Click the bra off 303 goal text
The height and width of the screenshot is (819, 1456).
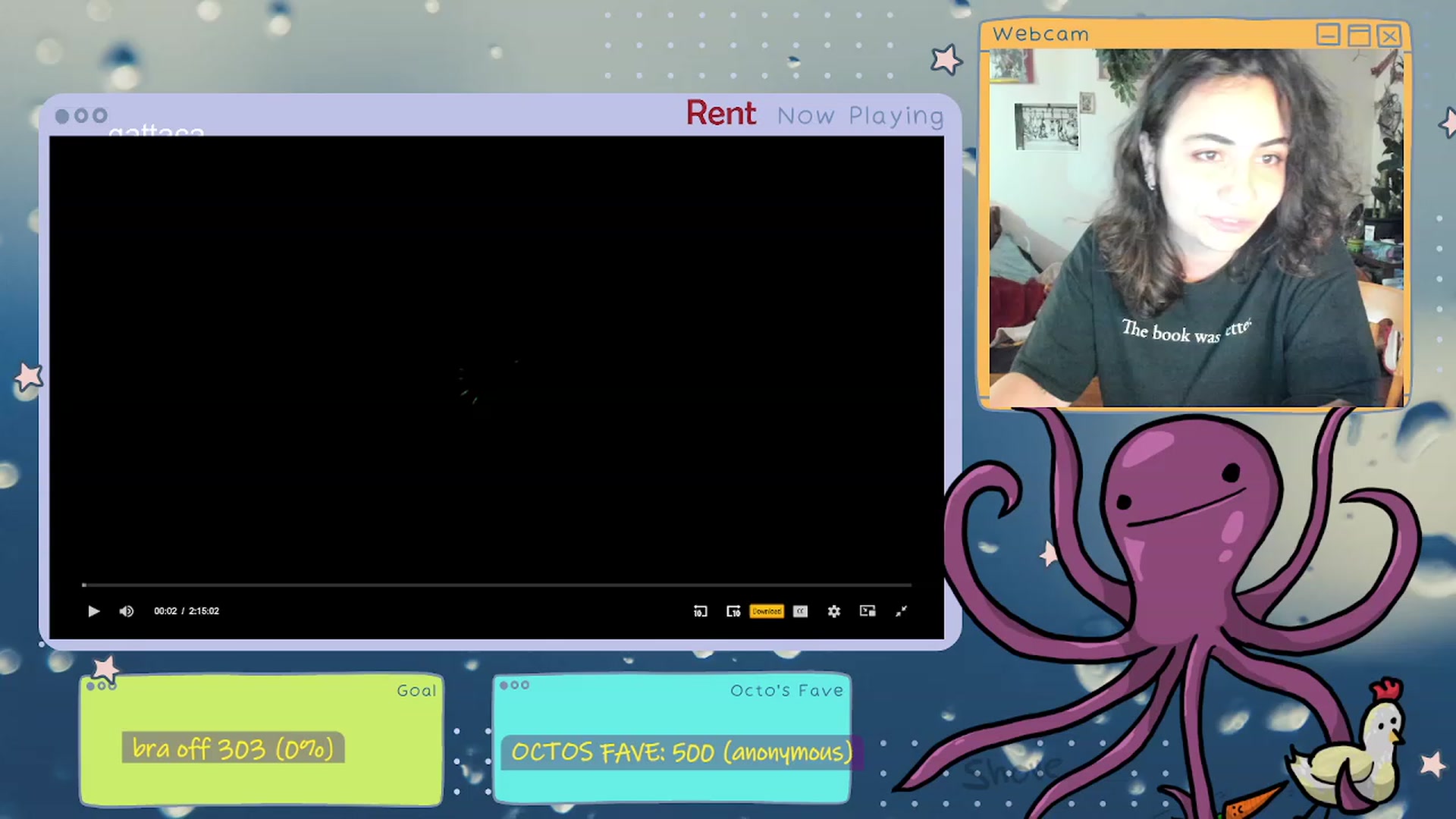tap(233, 748)
